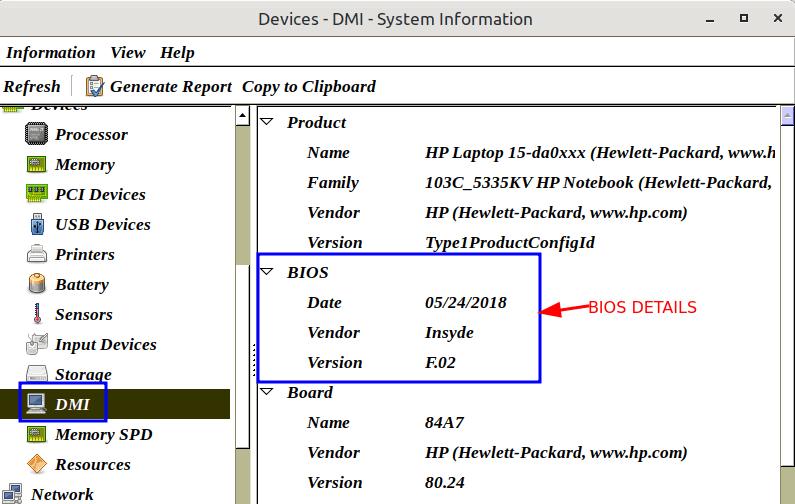The image size is (795, 504).
Task: Open the Help menu
Action: pyautogui.click(x=177, y=53)
